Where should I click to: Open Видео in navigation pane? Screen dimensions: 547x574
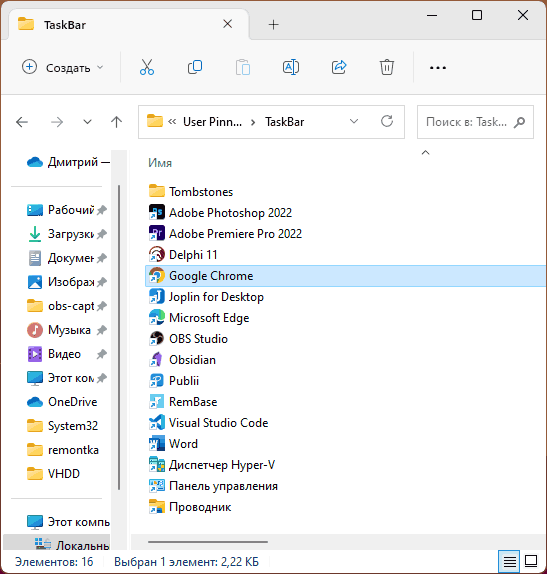point(67,354)
